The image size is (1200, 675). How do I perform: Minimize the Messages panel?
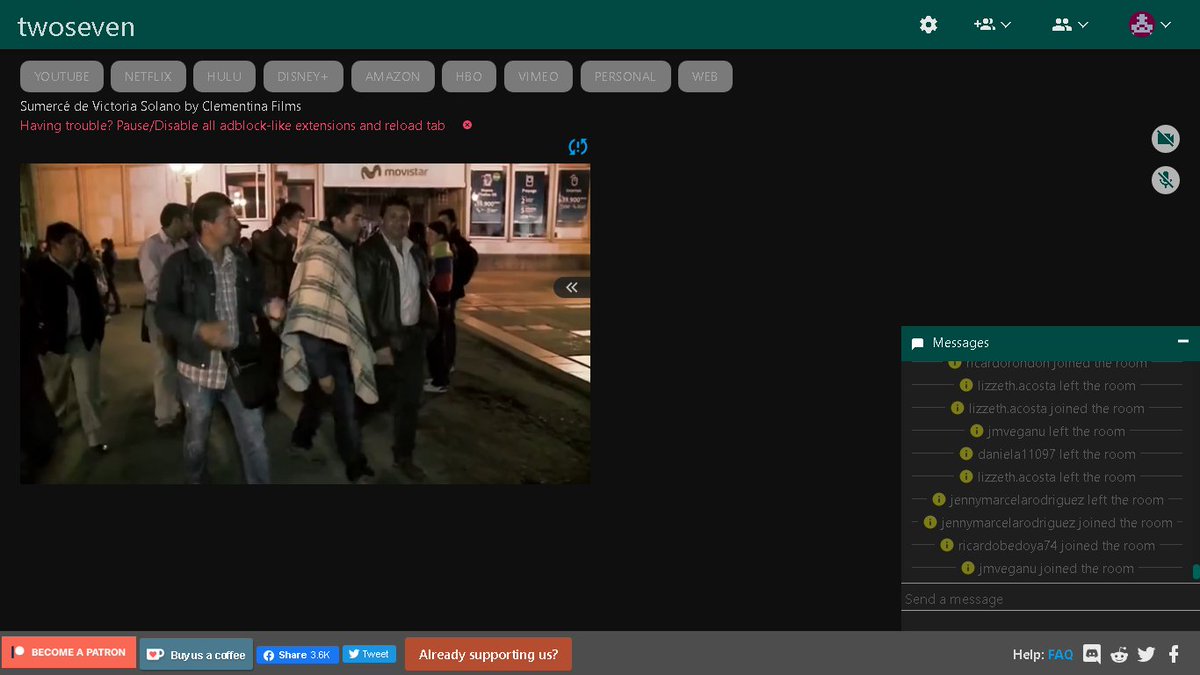pos(1183,341)
